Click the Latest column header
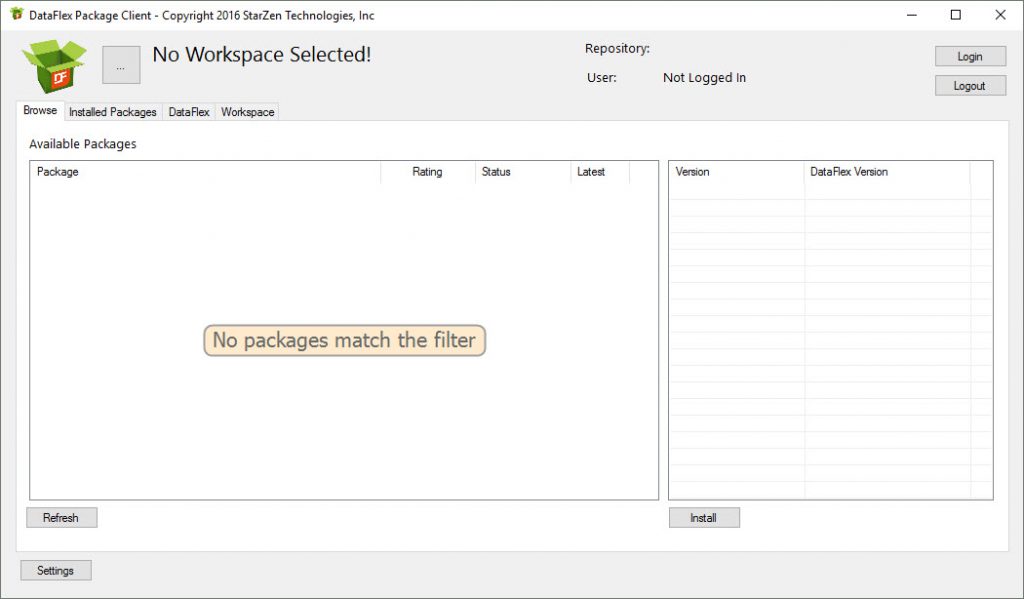Image resolution: width=1024 pixels, height=599 pixels. 600,172
